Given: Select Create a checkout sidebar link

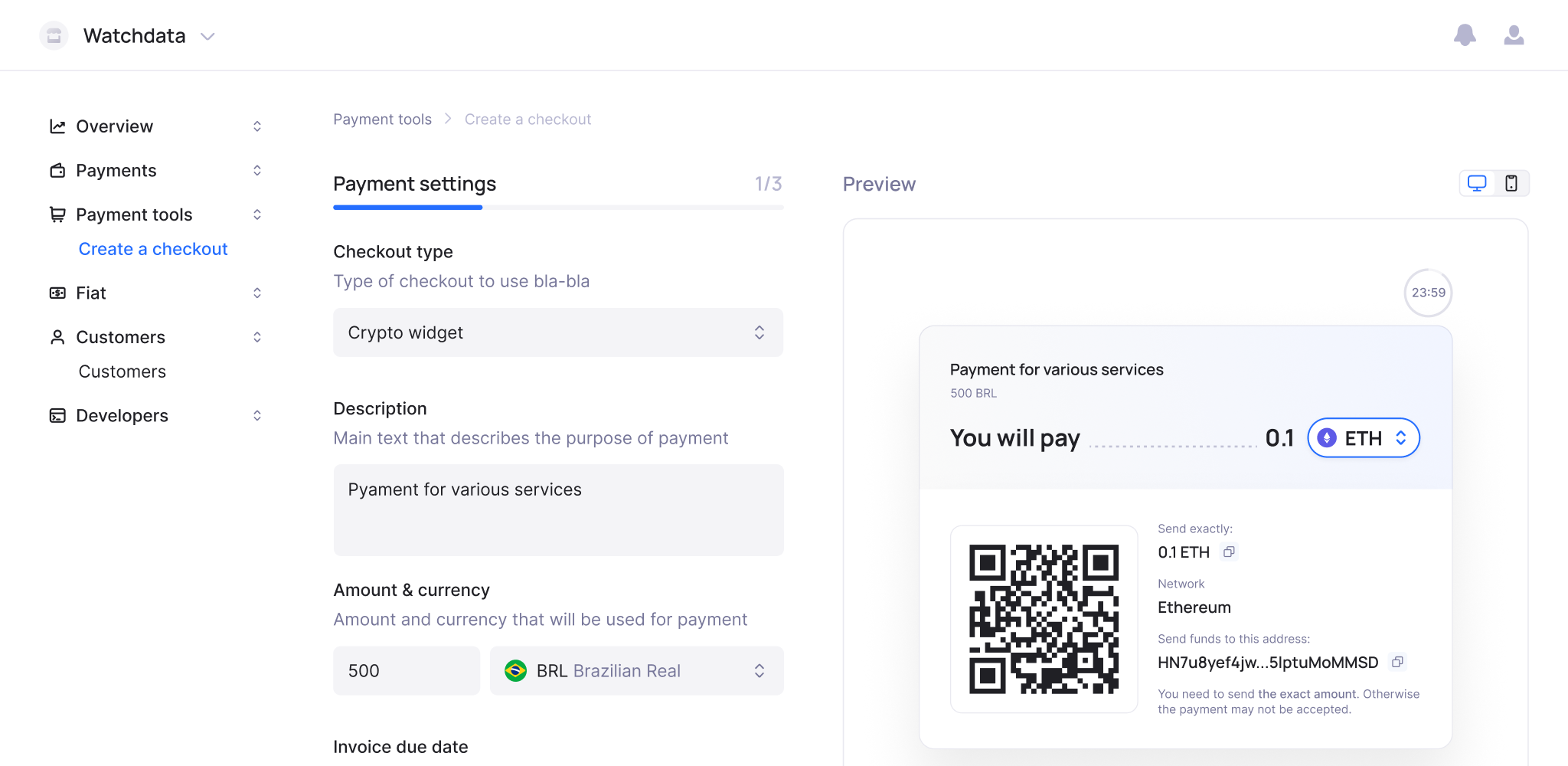Looking at the screenshot, I should (153, 249).
